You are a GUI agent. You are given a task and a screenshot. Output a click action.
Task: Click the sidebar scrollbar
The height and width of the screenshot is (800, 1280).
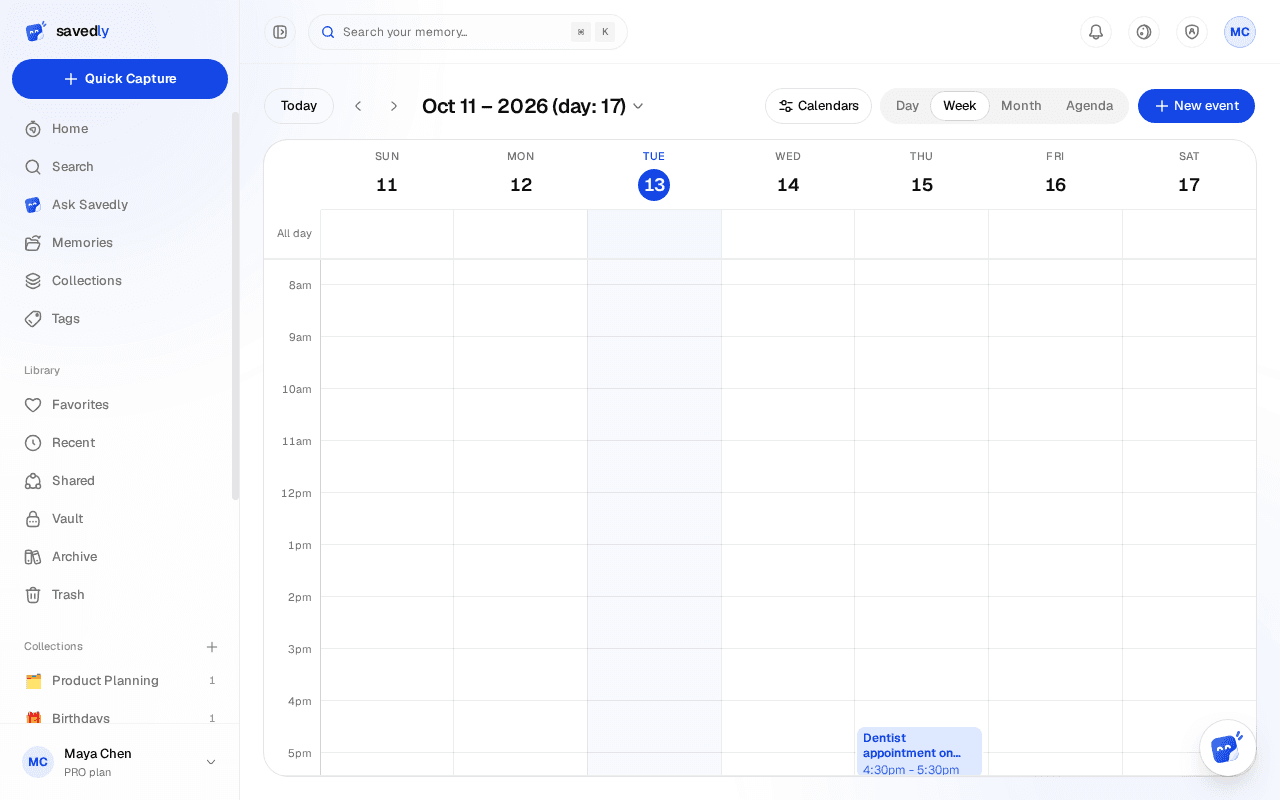point(236,305)
